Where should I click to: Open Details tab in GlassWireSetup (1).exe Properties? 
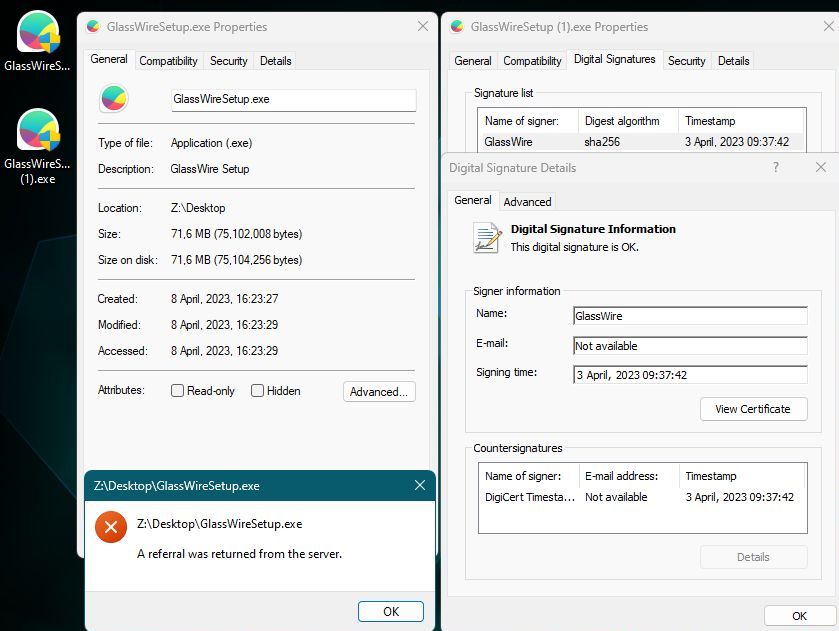734,61
